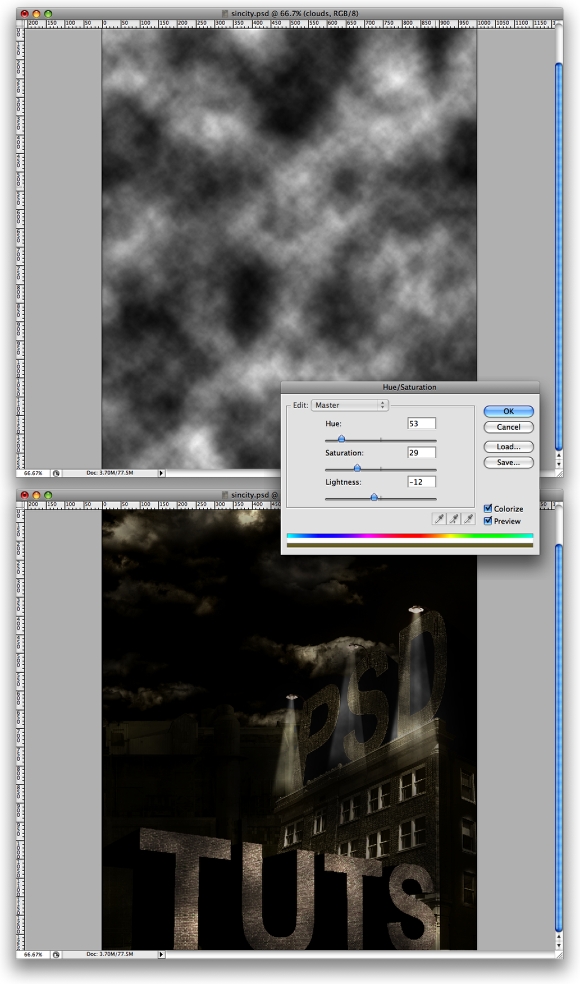
Task: Click the Lightness slider handle
Action: click(374, 497)
